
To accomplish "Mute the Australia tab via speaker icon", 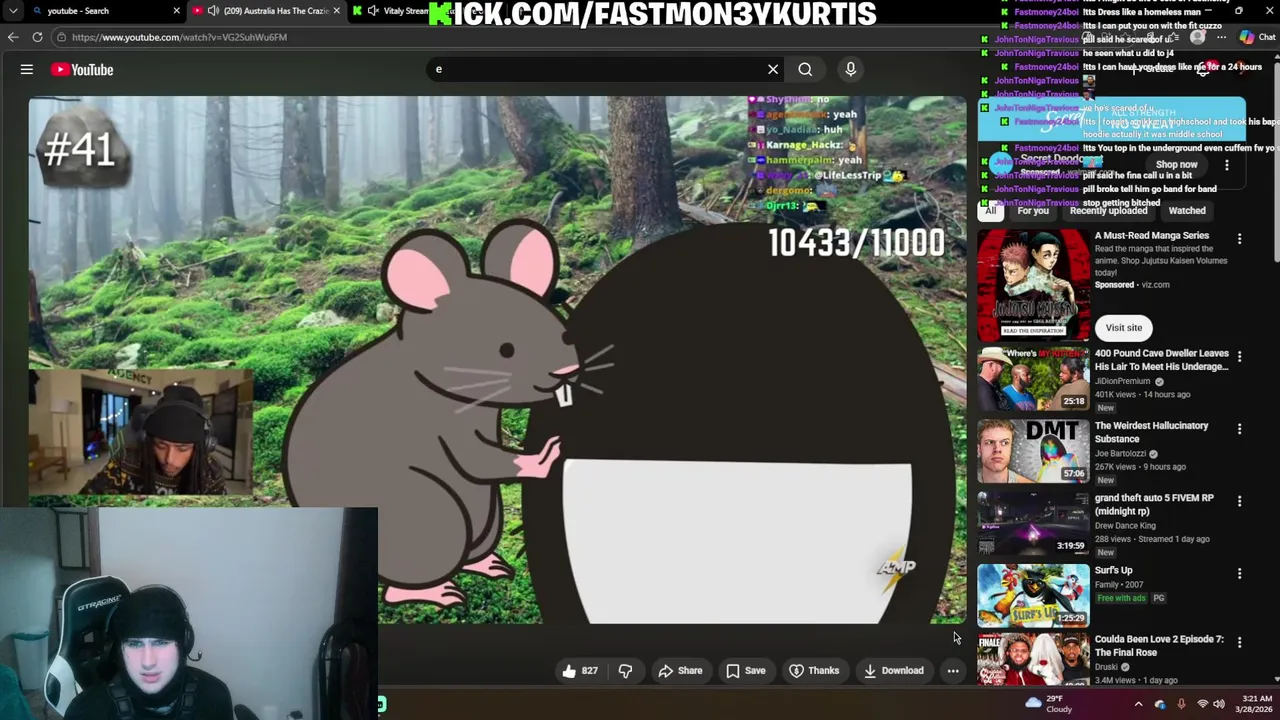I will 213,11.
